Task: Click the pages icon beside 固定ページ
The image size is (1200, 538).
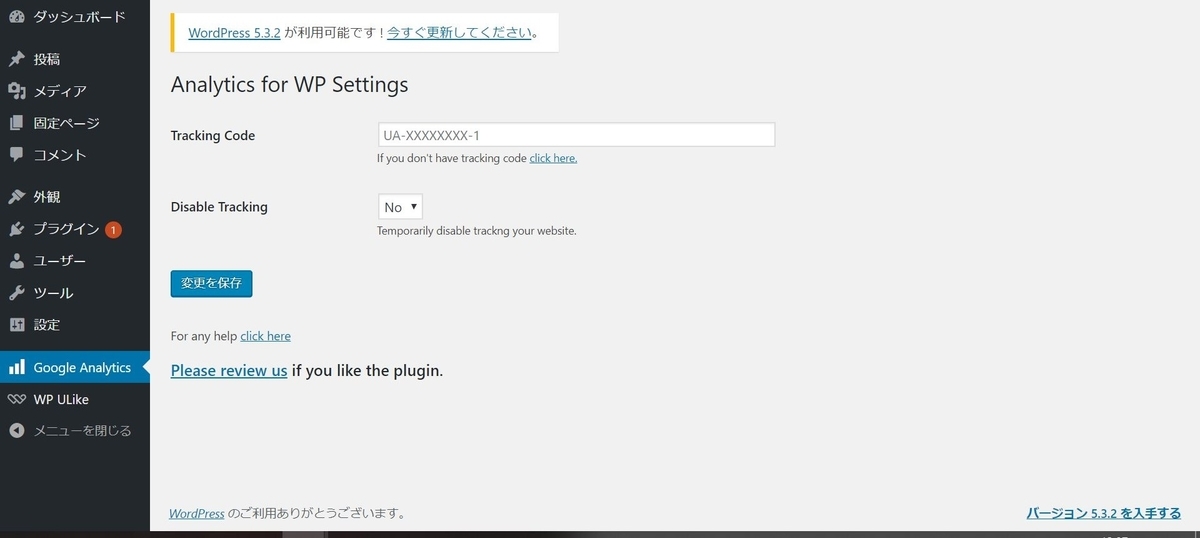Action: [x=16, y=123]
